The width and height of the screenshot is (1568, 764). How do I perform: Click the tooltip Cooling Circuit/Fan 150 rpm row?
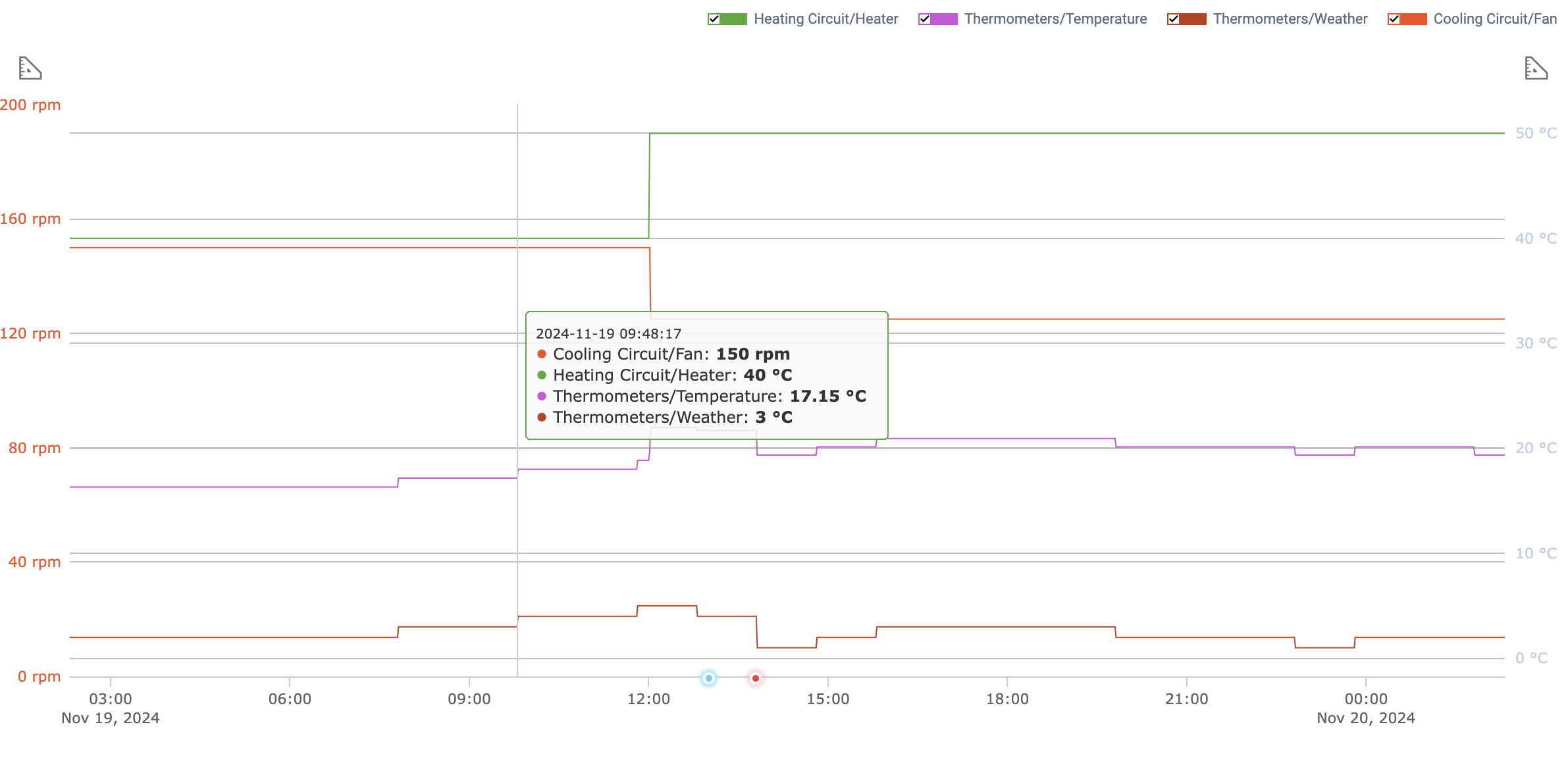[x=664, y=354]
